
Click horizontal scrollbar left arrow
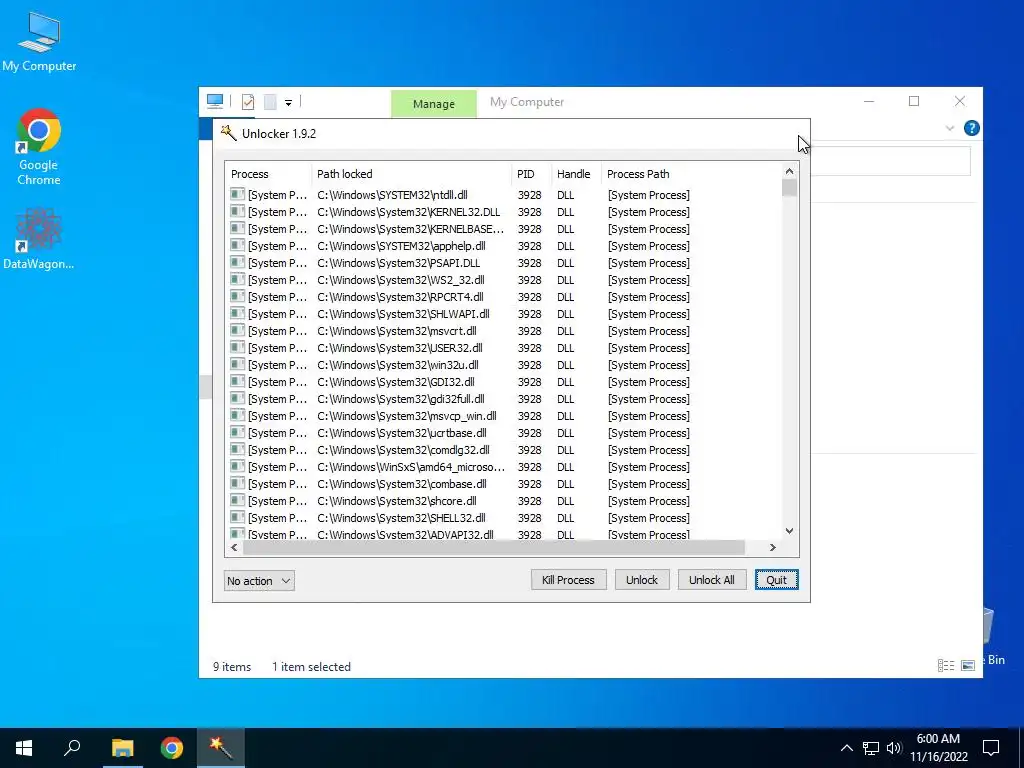[234, 547]
